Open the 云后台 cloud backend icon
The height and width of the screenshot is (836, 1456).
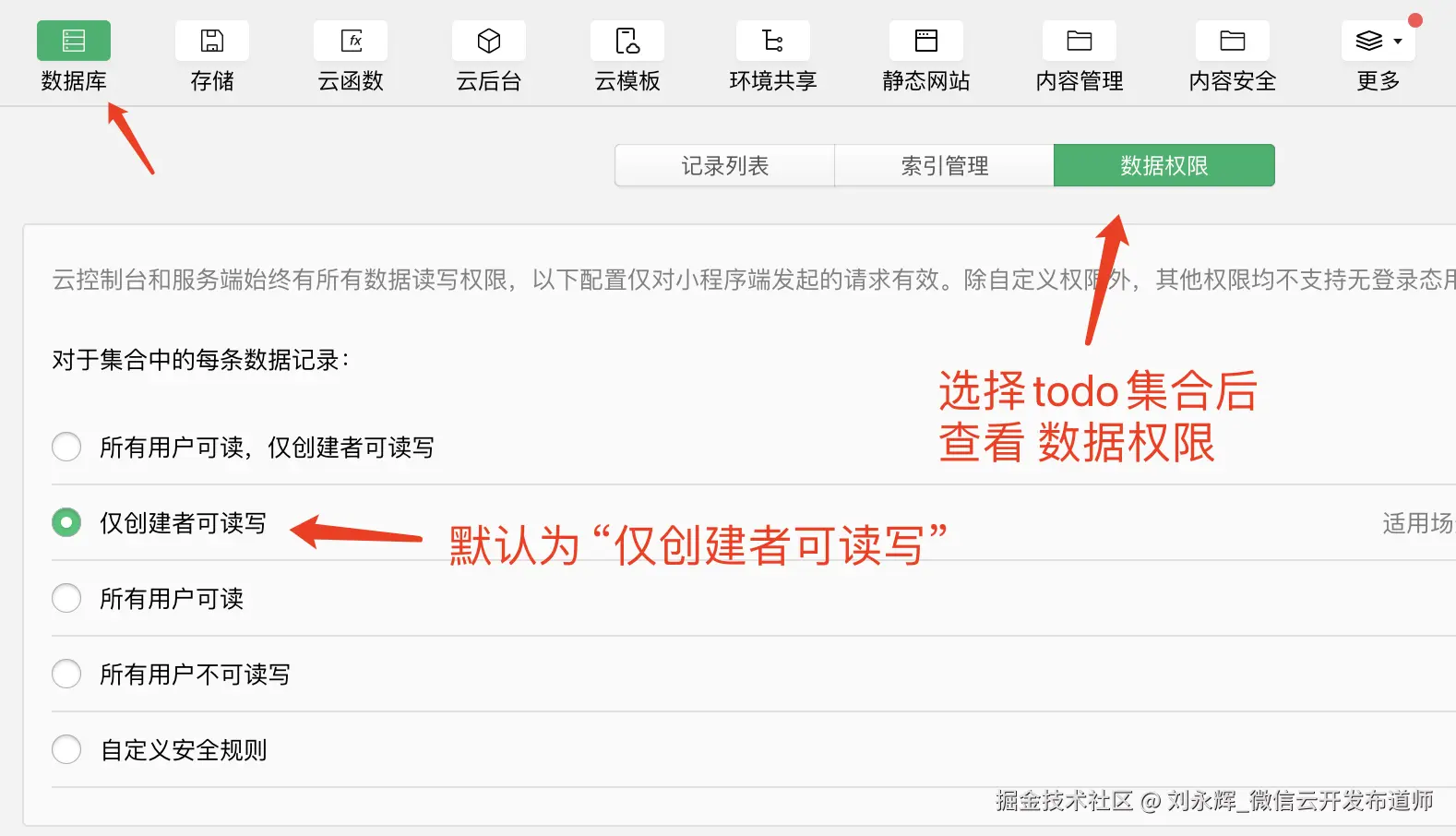point(489,41)
